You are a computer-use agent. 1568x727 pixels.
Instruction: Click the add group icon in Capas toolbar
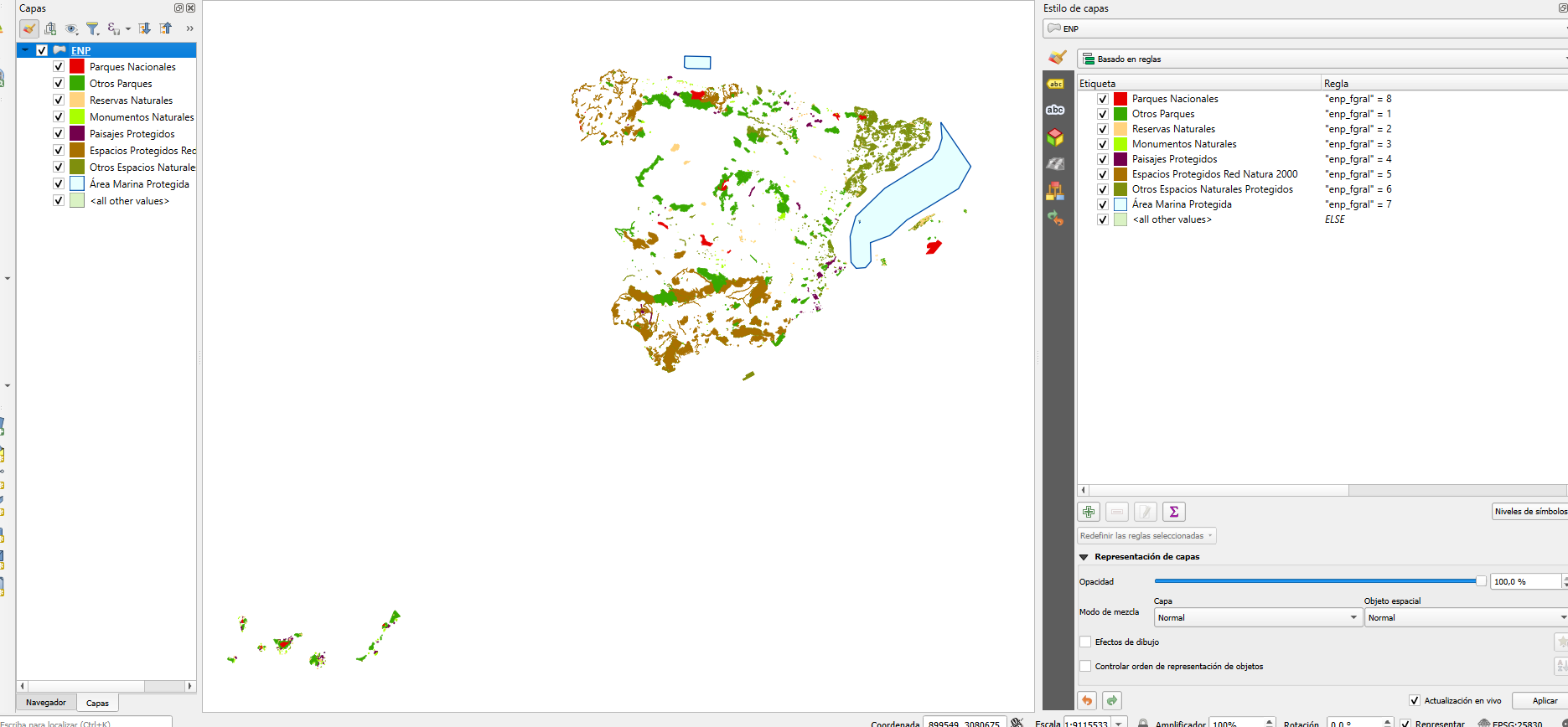(50, 28)
